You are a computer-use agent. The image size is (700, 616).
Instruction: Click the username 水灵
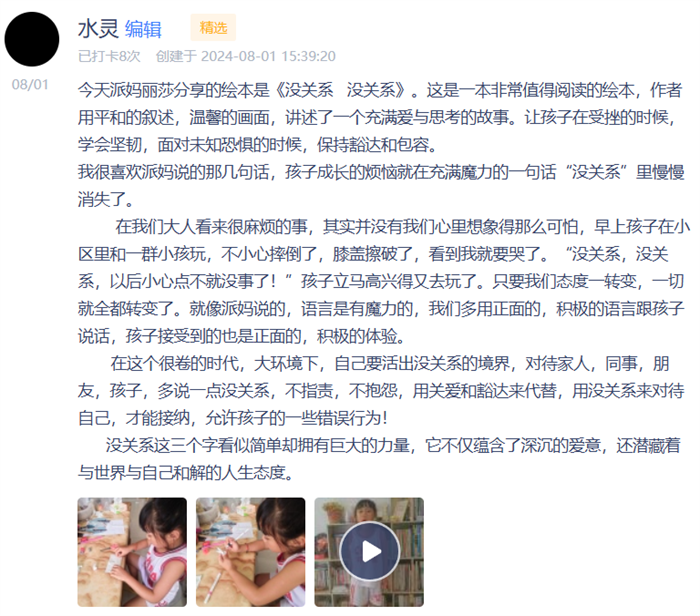click(98, 29)
